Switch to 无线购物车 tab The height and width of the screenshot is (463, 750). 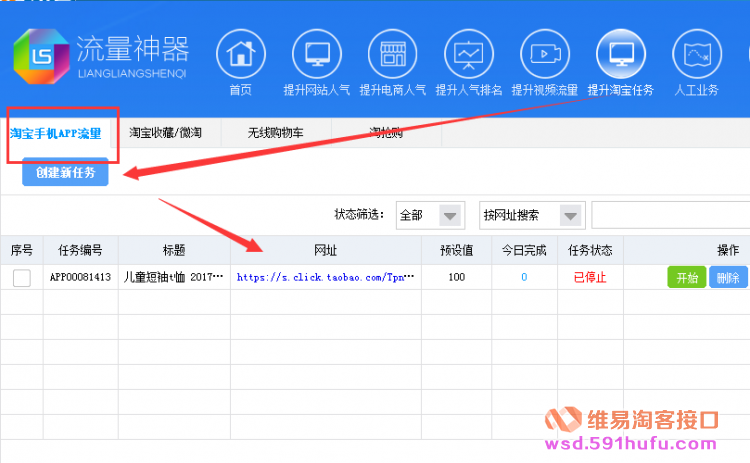pyautogui.click(x=276, y=132)
